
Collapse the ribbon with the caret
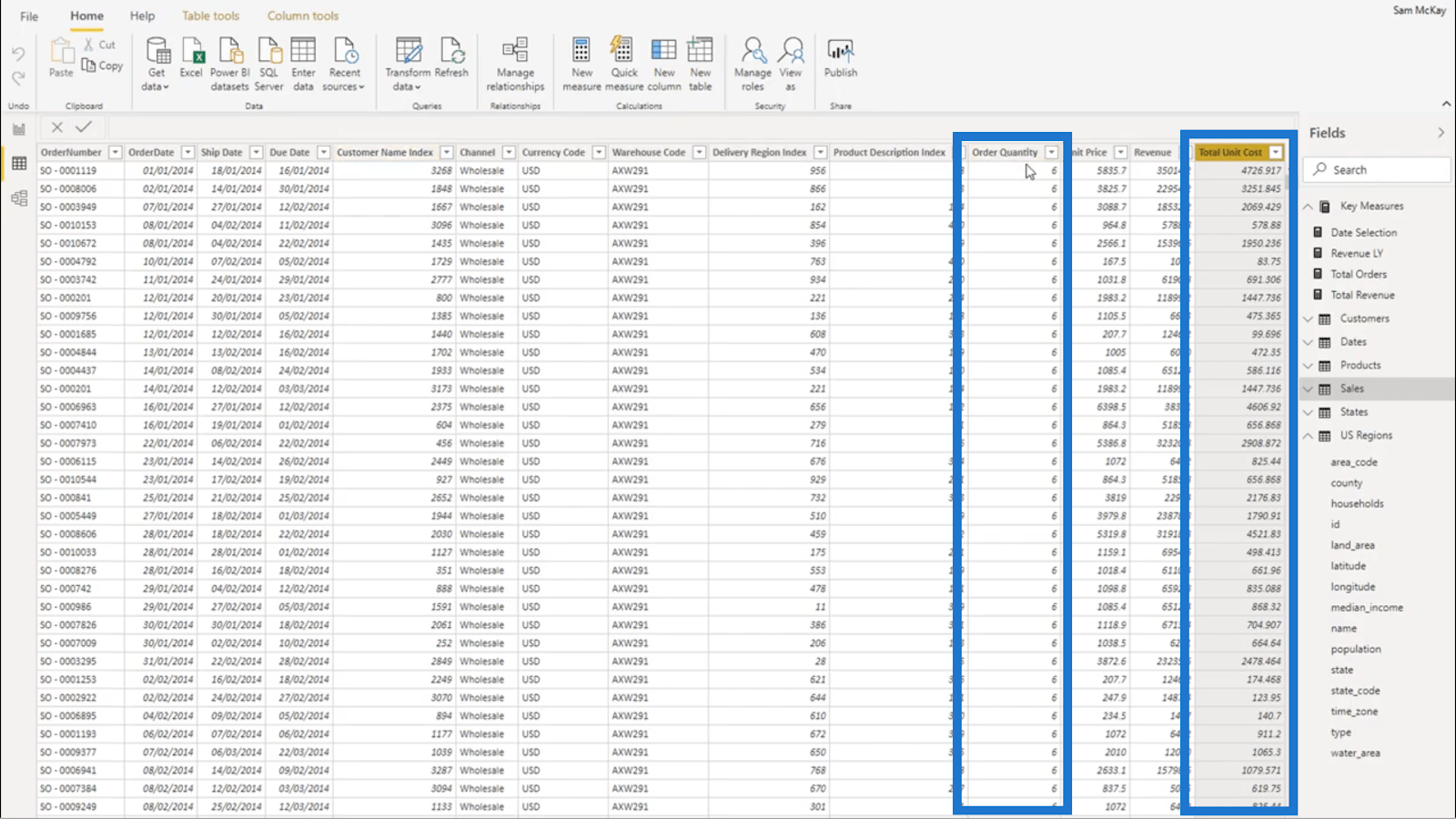1446,104
